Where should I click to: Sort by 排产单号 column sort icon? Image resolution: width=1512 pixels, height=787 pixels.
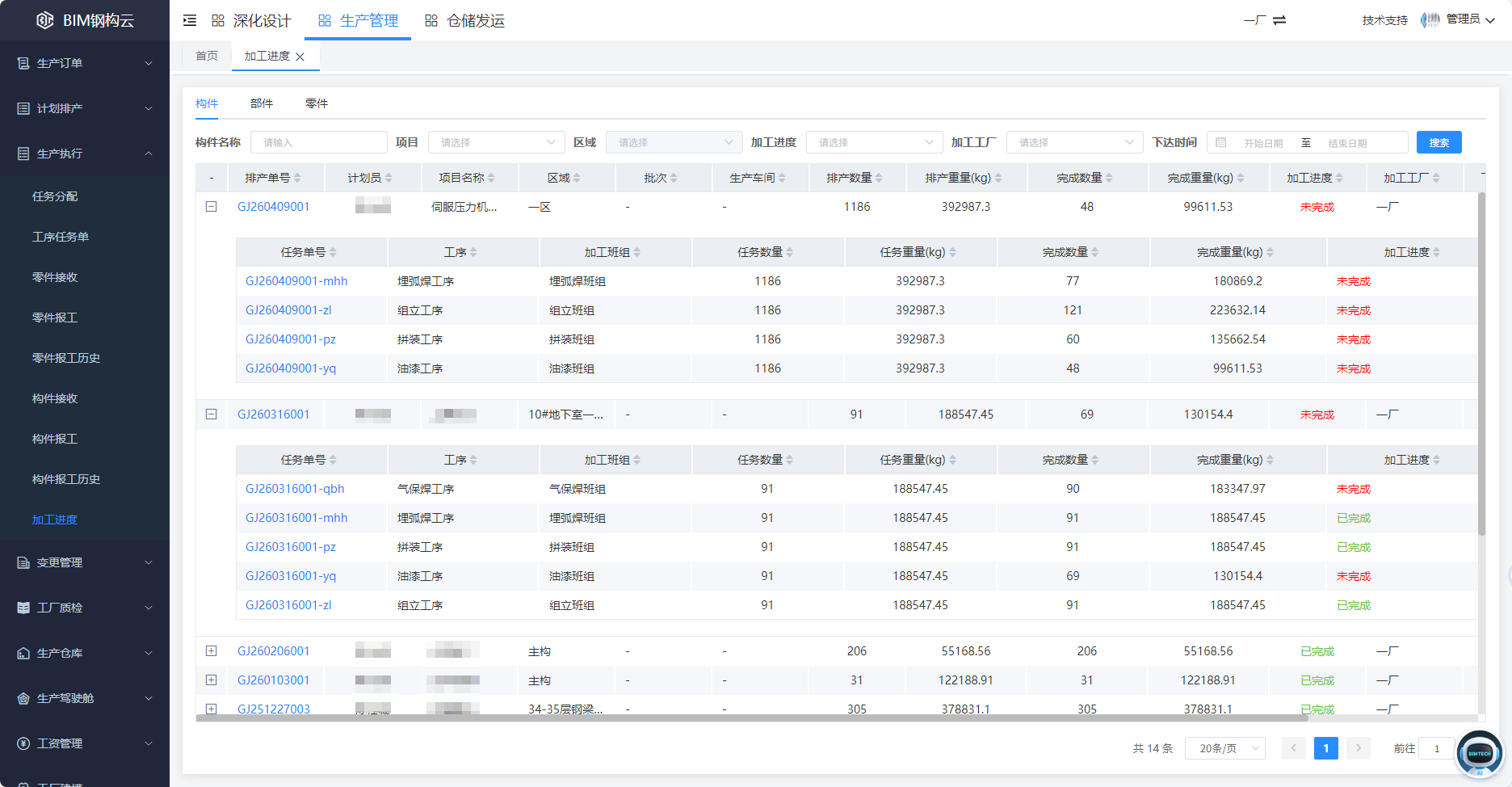tap(297, 178)
